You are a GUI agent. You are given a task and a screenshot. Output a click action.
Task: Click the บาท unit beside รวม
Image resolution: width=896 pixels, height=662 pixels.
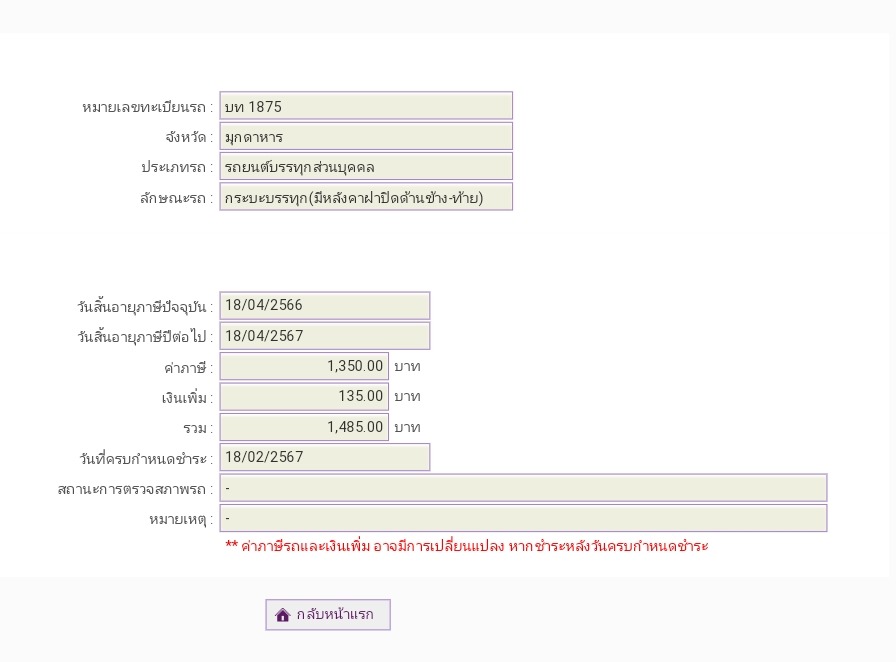click(x=407, y=428)
